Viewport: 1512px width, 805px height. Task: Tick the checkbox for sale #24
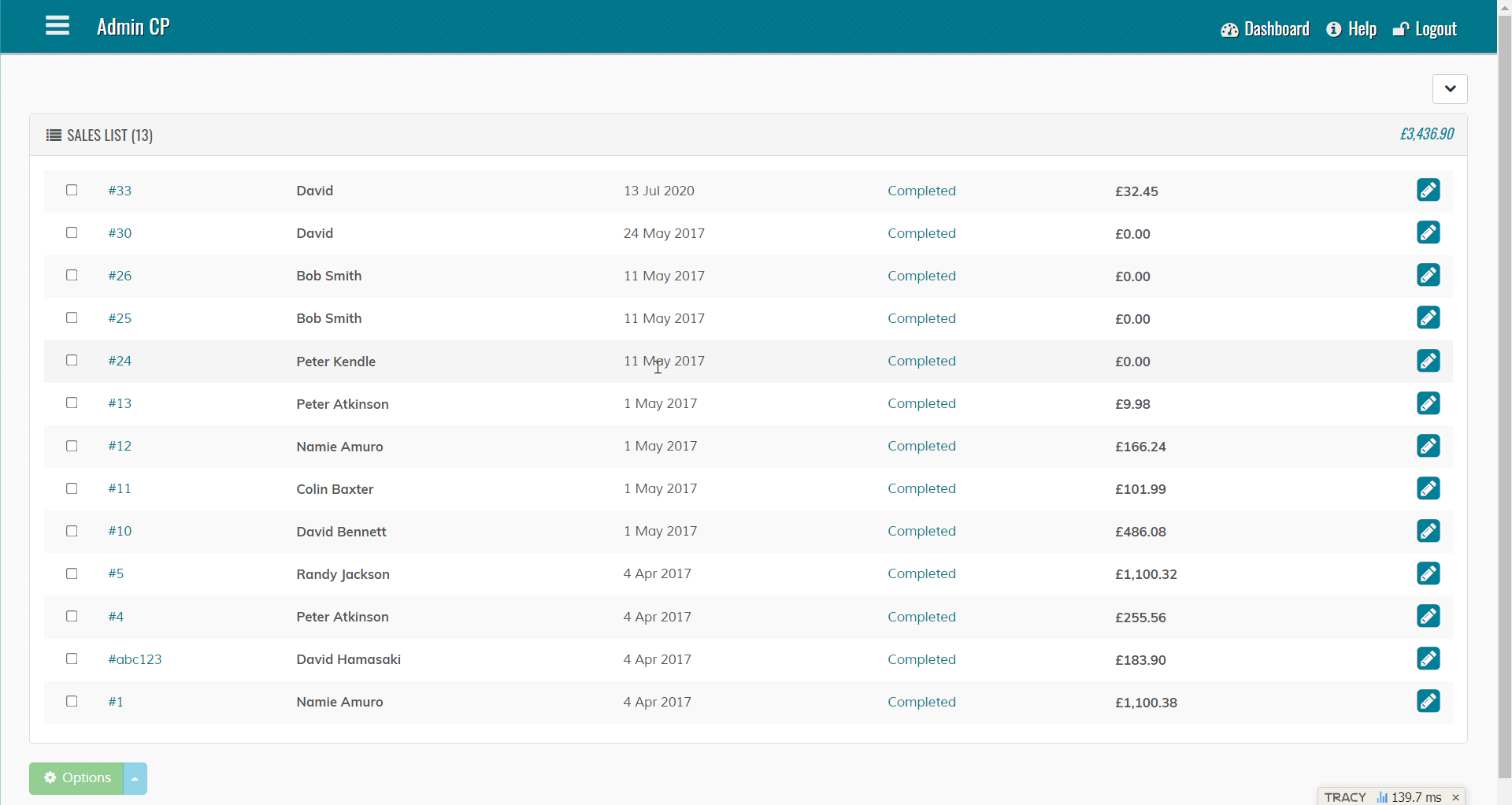pyautogui.click(x=72, y=360)
